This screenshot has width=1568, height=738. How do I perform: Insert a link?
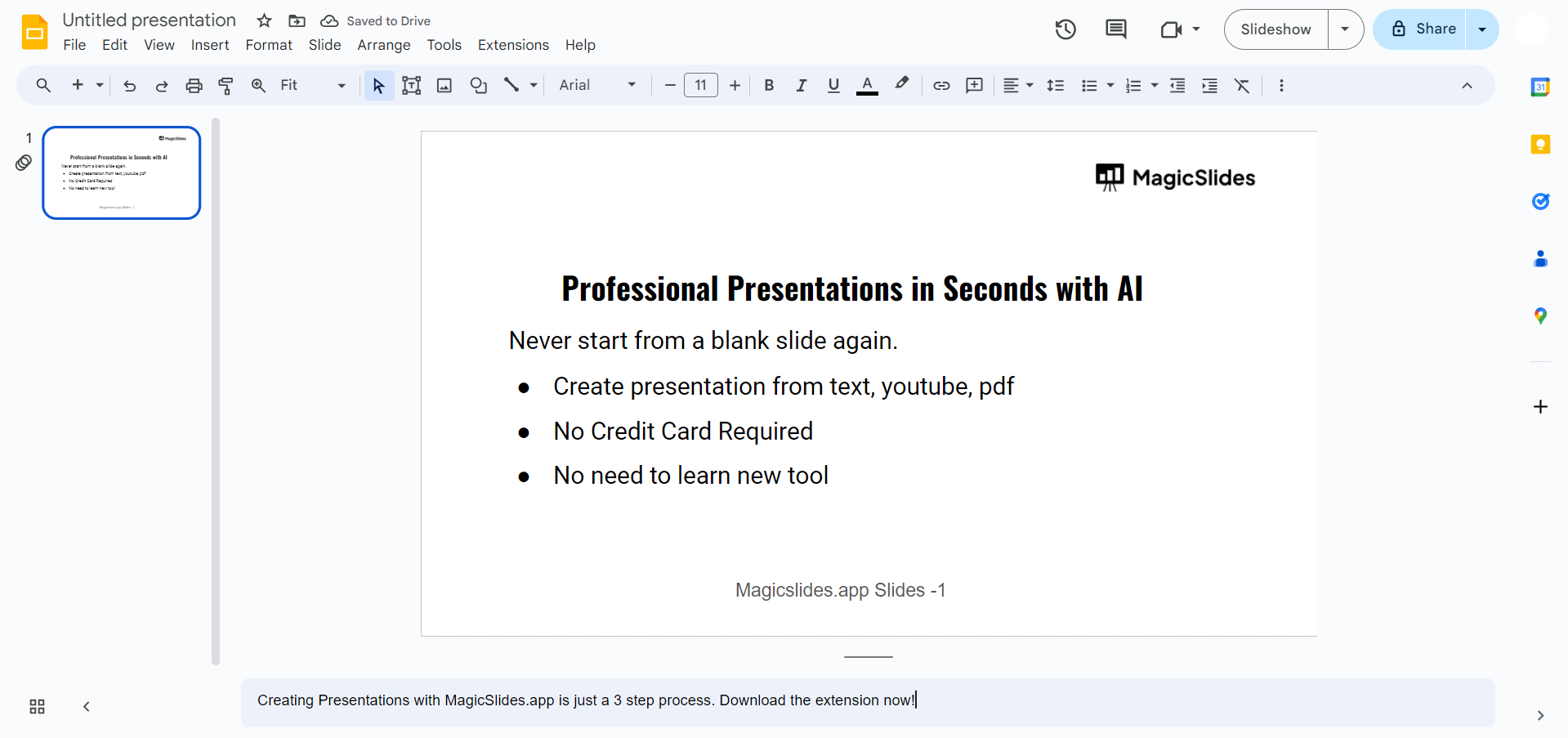pyautogui.click(x=941, y=85)
